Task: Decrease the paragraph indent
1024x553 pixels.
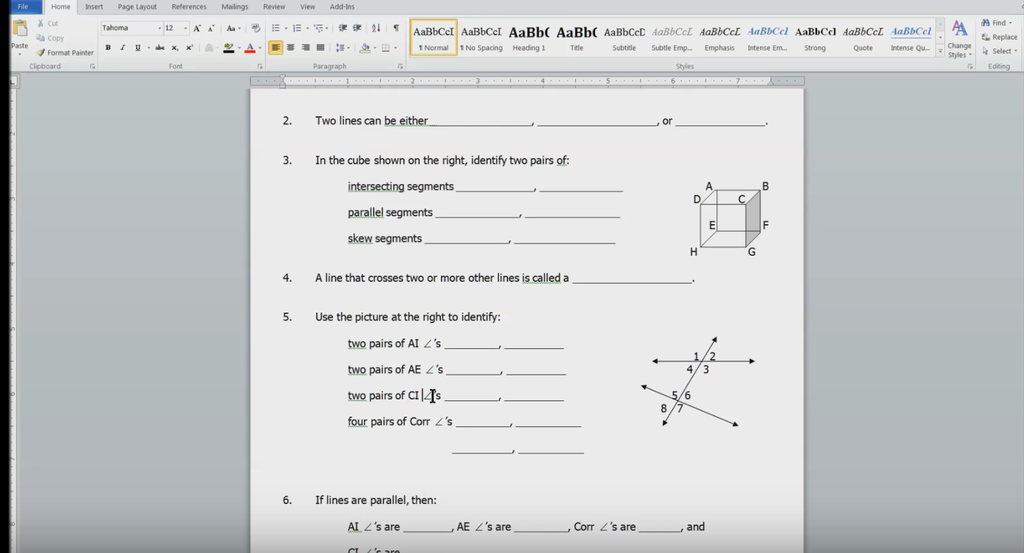Action: (342, 28)
